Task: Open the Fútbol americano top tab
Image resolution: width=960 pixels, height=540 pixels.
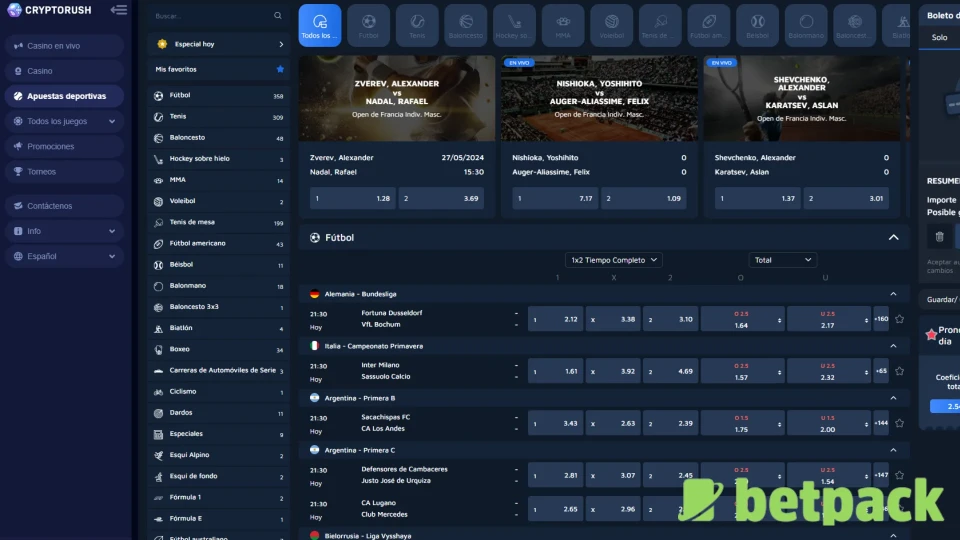Action: point(708,25)
